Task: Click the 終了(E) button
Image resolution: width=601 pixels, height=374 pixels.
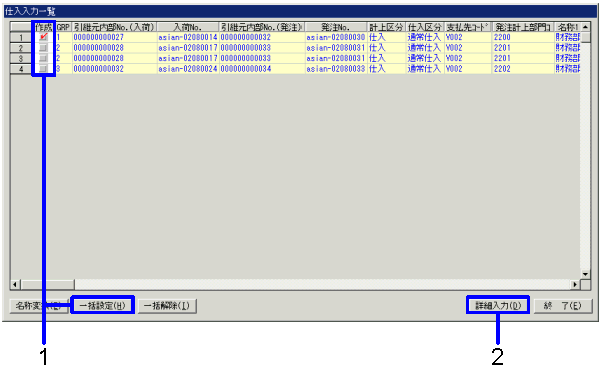Action: coord(563,306)
